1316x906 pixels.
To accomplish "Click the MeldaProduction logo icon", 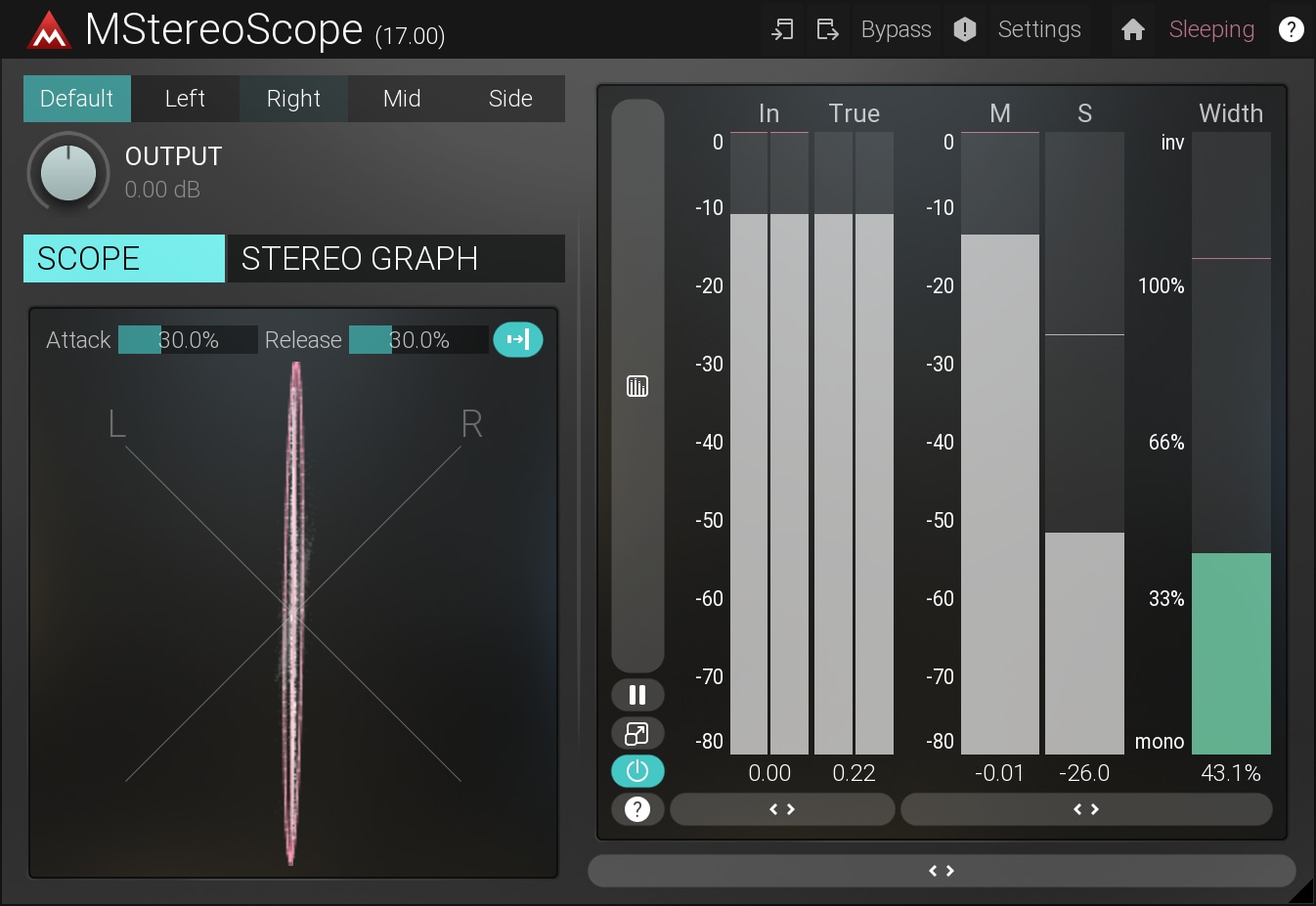I will [x=49, y=30].
